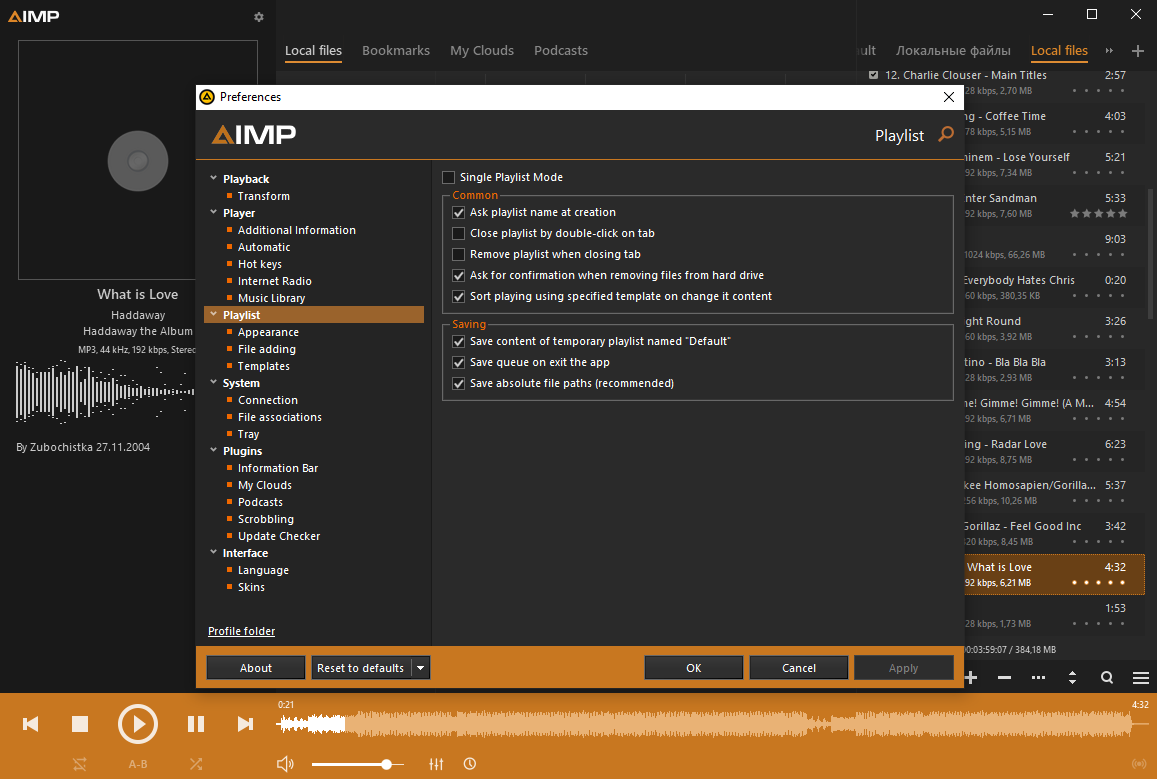Uncheck Ask playlist name at creation
This screenshot has width=1157, height=779.
(458, 212)
